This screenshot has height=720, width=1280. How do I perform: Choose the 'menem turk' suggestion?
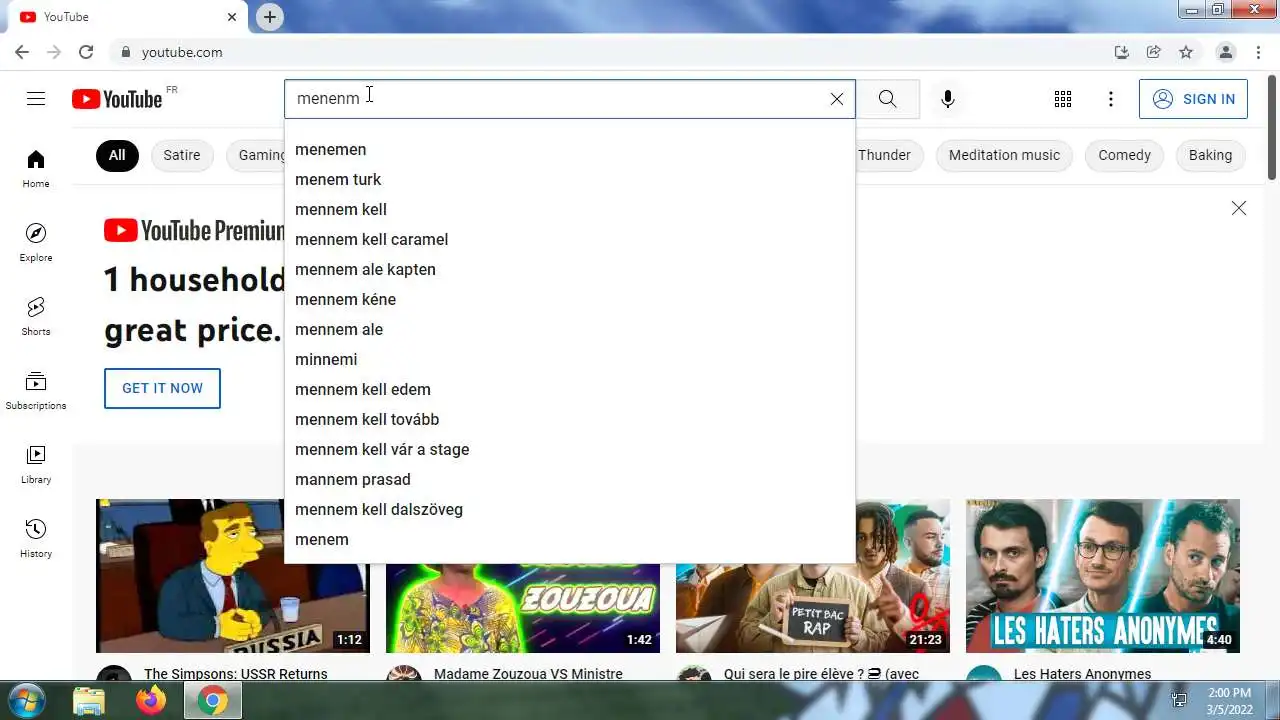coord(570,179)
